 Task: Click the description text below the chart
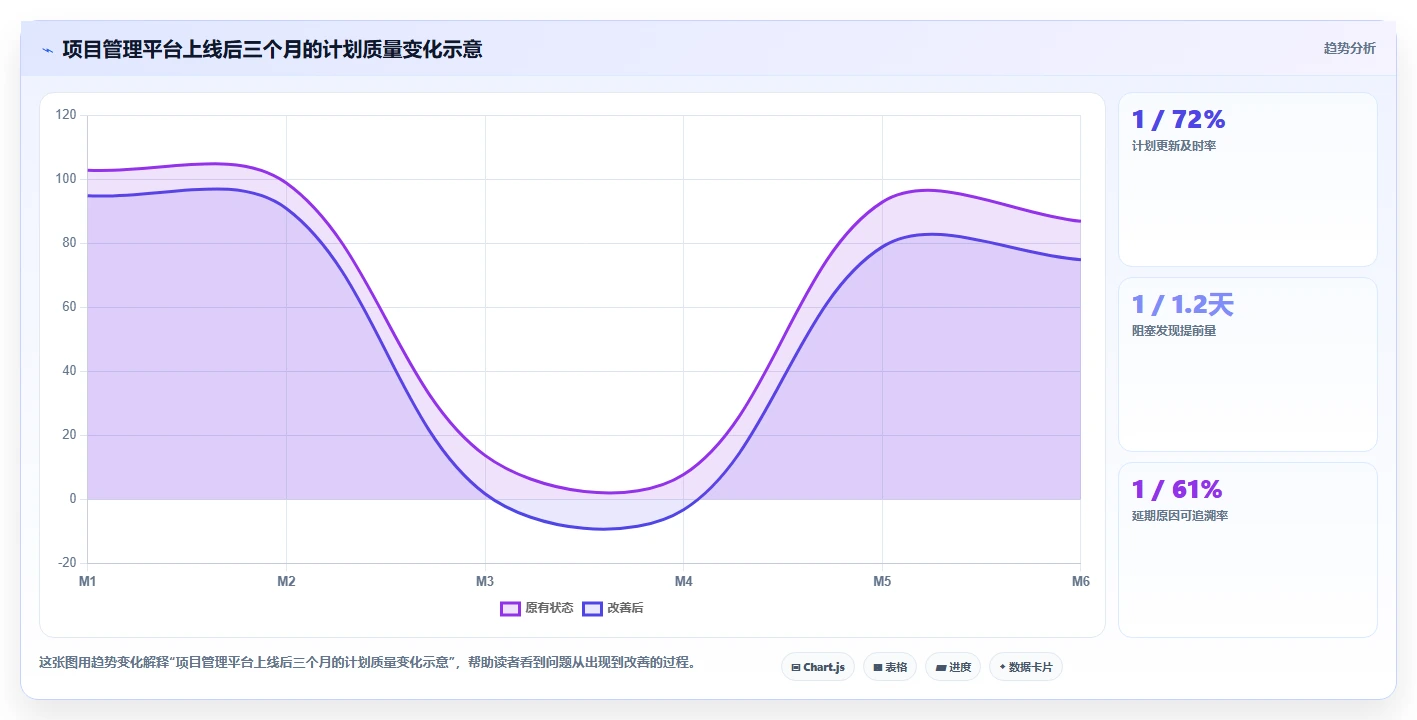(x=367, y=662)
